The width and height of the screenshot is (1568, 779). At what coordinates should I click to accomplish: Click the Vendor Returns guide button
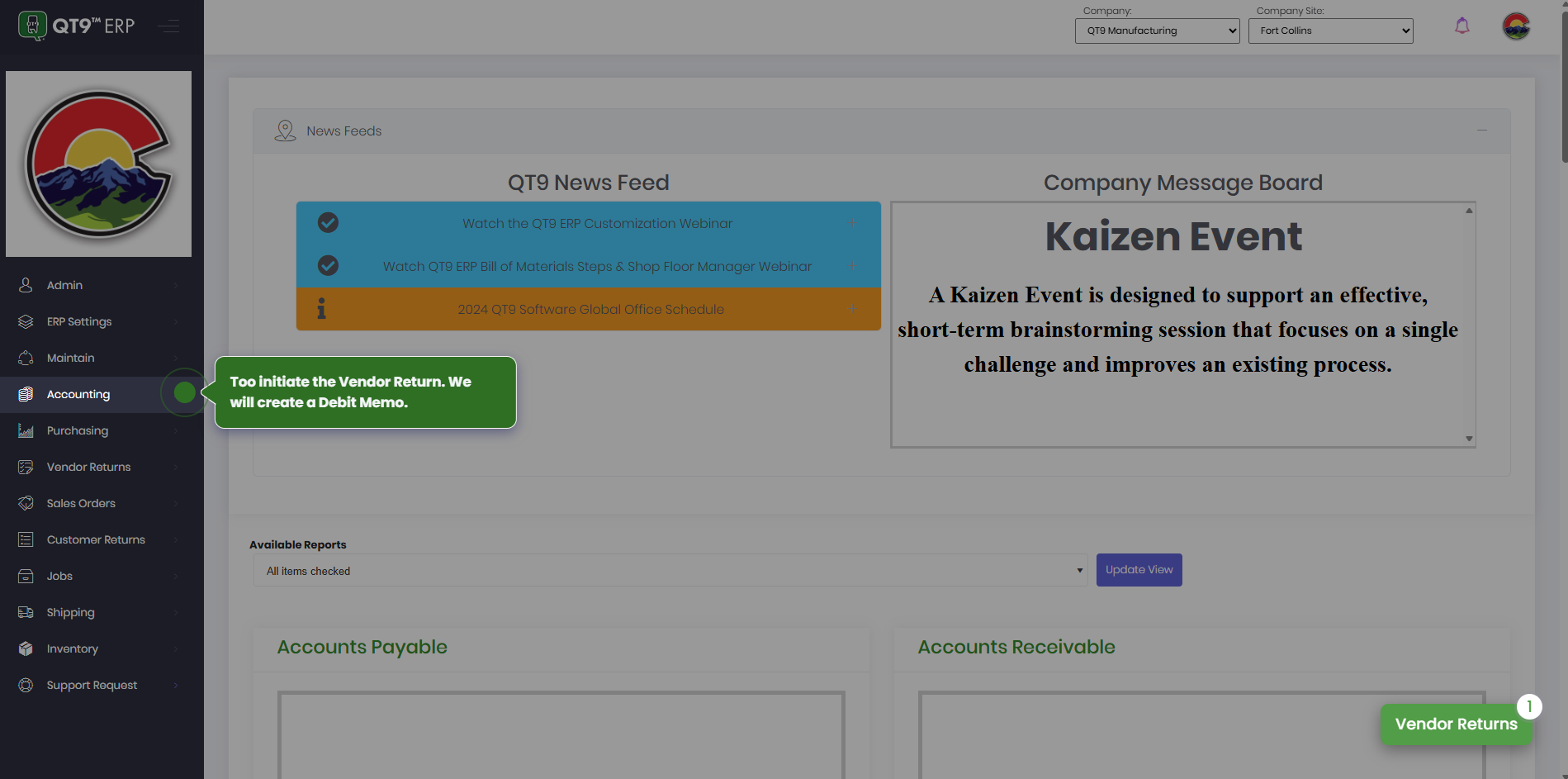[1455, 724]
